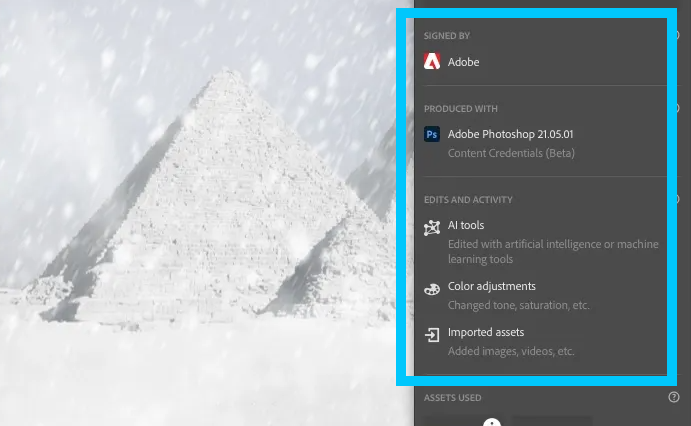Click 'Changed tone, saturation, etc.' description
The width and height of the screenshot is (691, 426).
click(519, 305)
